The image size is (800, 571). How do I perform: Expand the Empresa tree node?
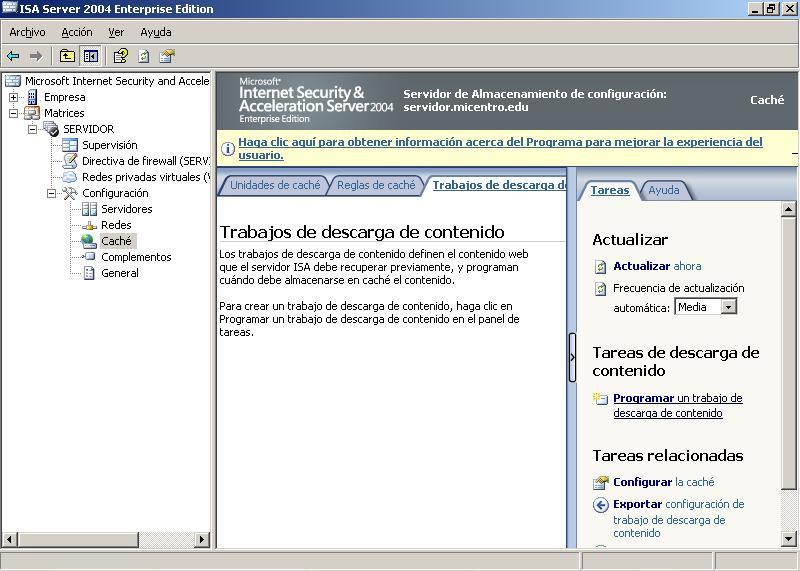pos(13,97)
